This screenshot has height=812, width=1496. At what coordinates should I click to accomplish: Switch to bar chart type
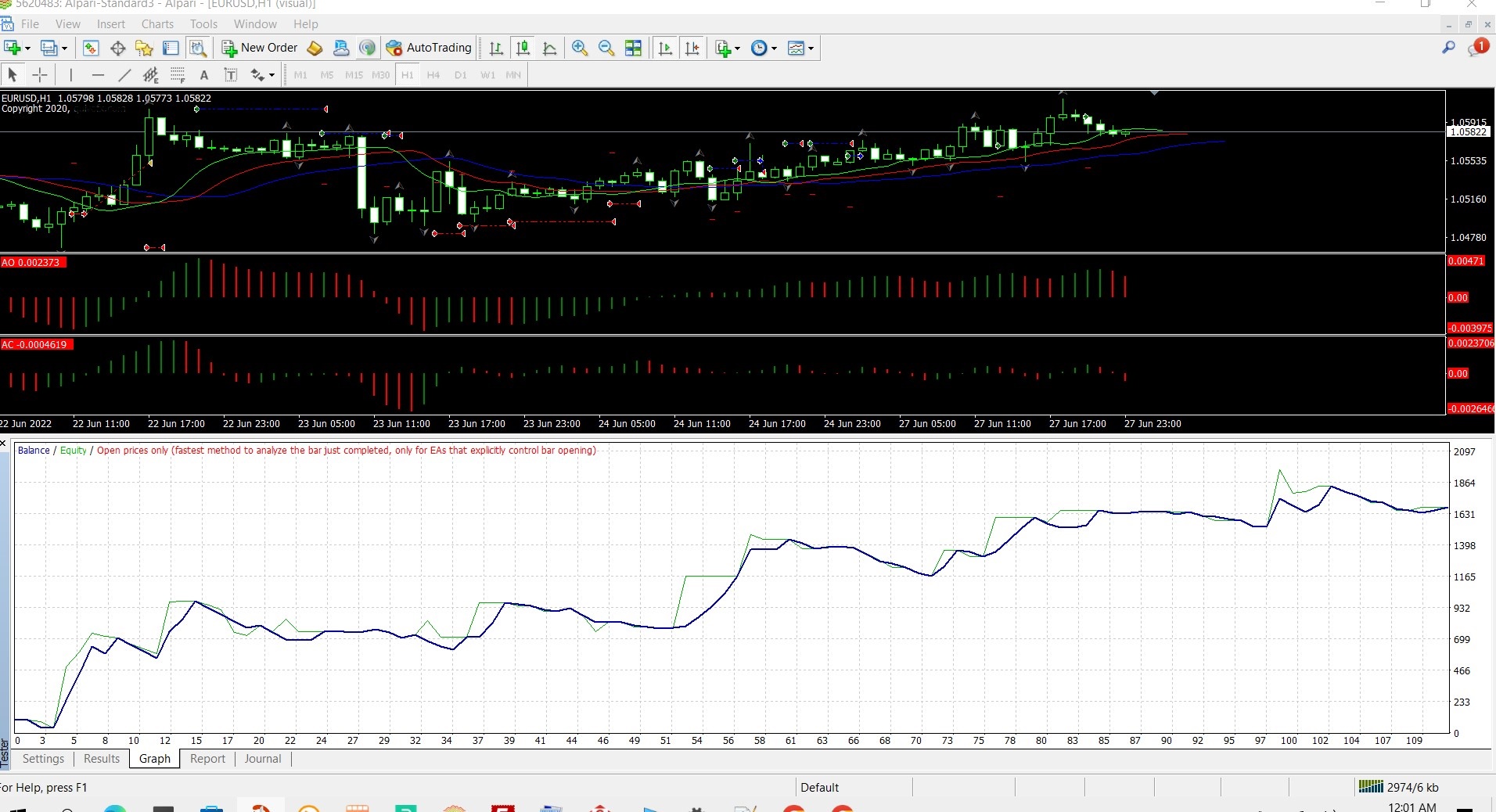click(496, 48)
